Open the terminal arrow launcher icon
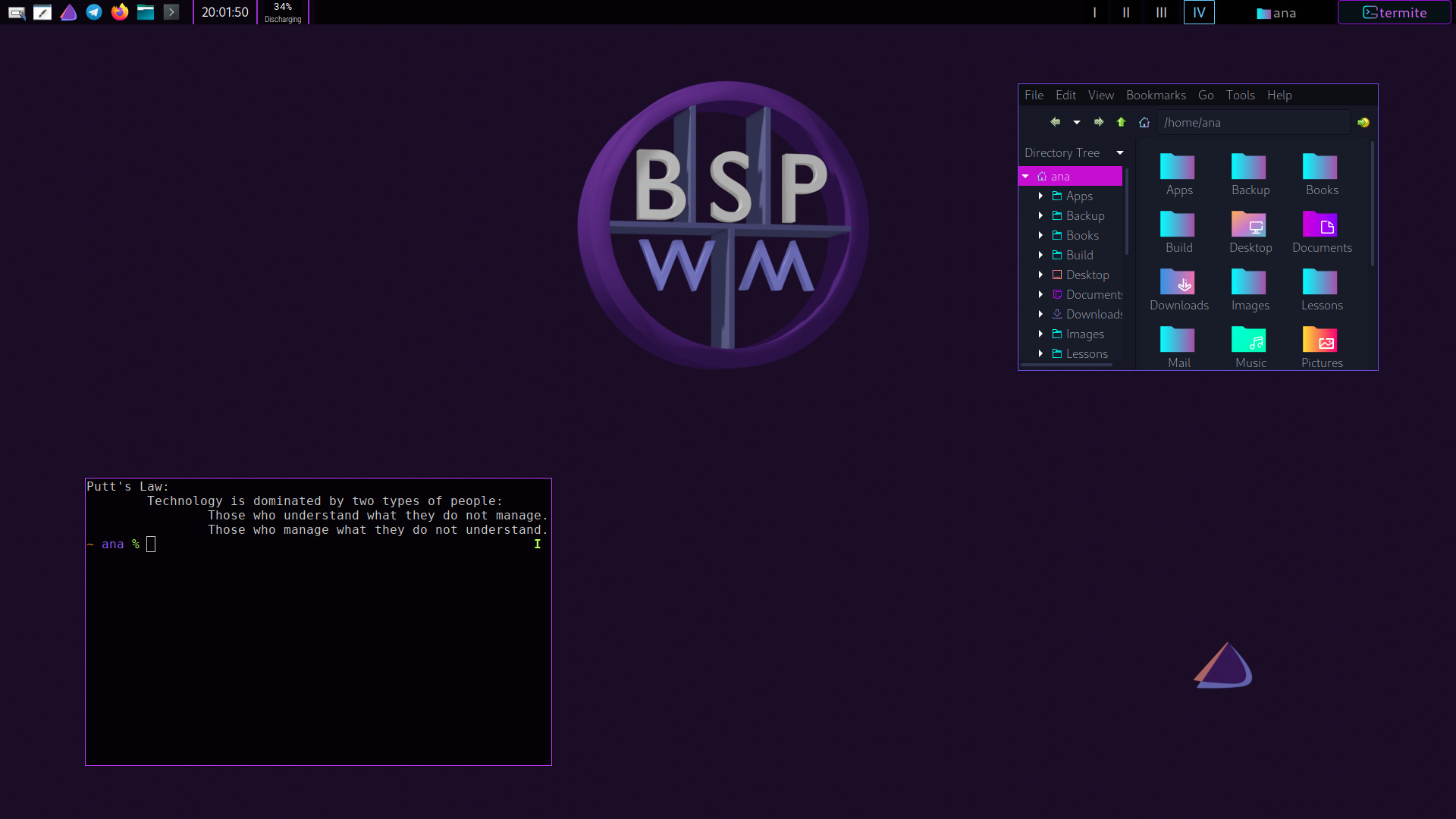The height and width of the screenshot is (819, 1456). [x=171, y=12]
